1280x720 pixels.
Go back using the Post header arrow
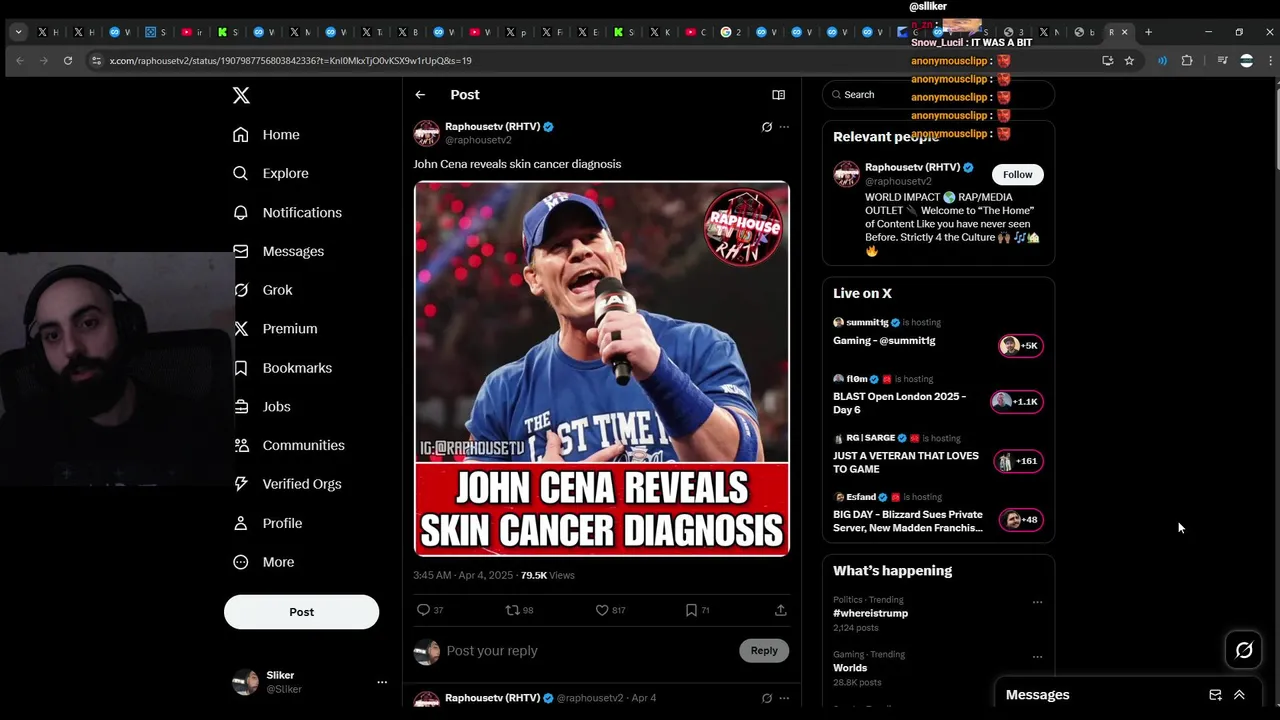pos(420,95)
